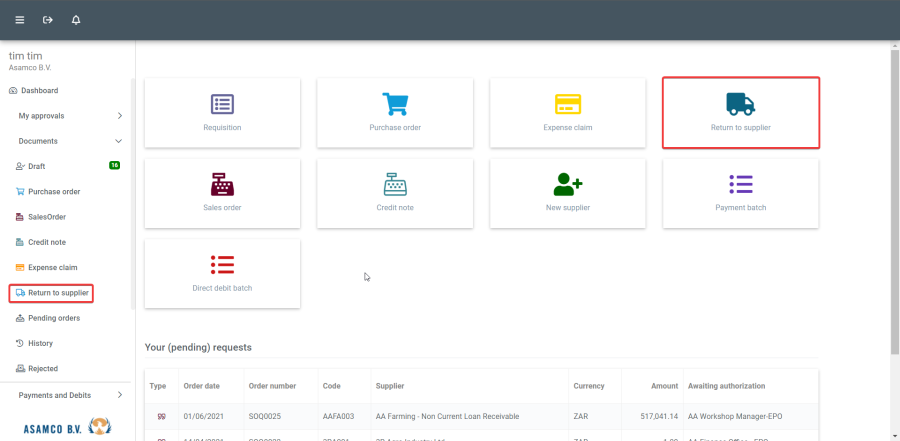Click the page vertical scrollbar
Viewport: 900px width, 441px height.
(894, 200)
